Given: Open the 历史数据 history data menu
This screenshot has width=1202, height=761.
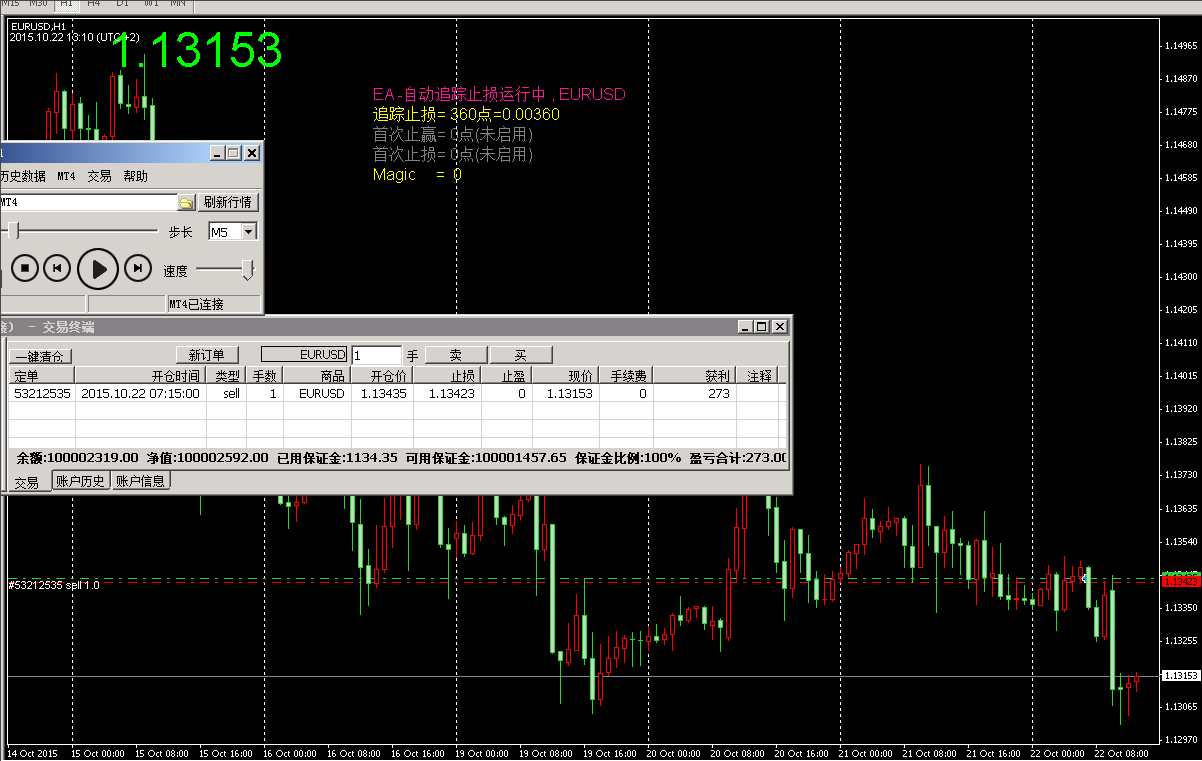Looking at the screenshot, I should click(x=22, y=176).
